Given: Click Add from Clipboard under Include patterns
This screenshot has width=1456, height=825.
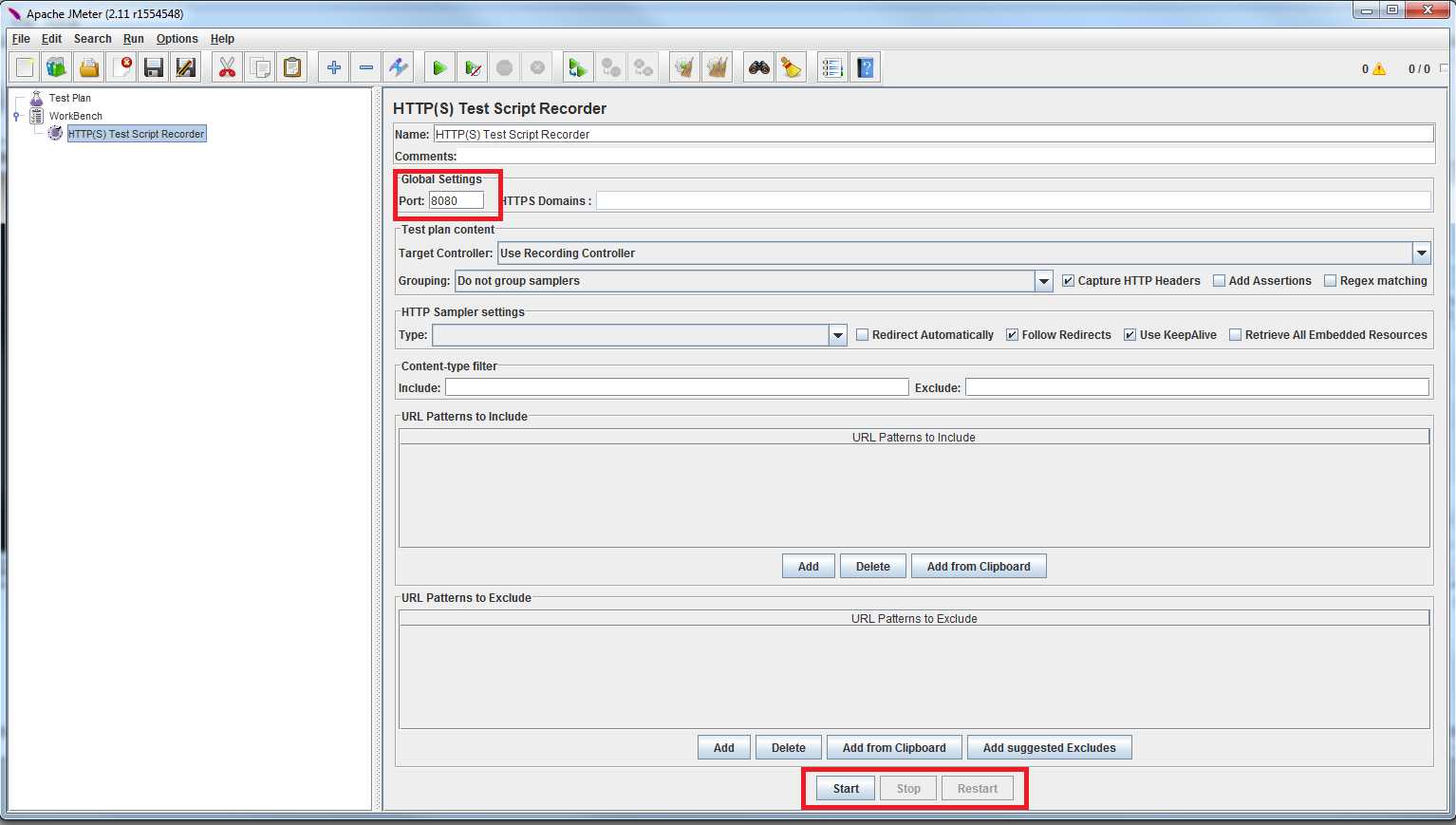Looking at the screenshot, I should tap(979, 567).
